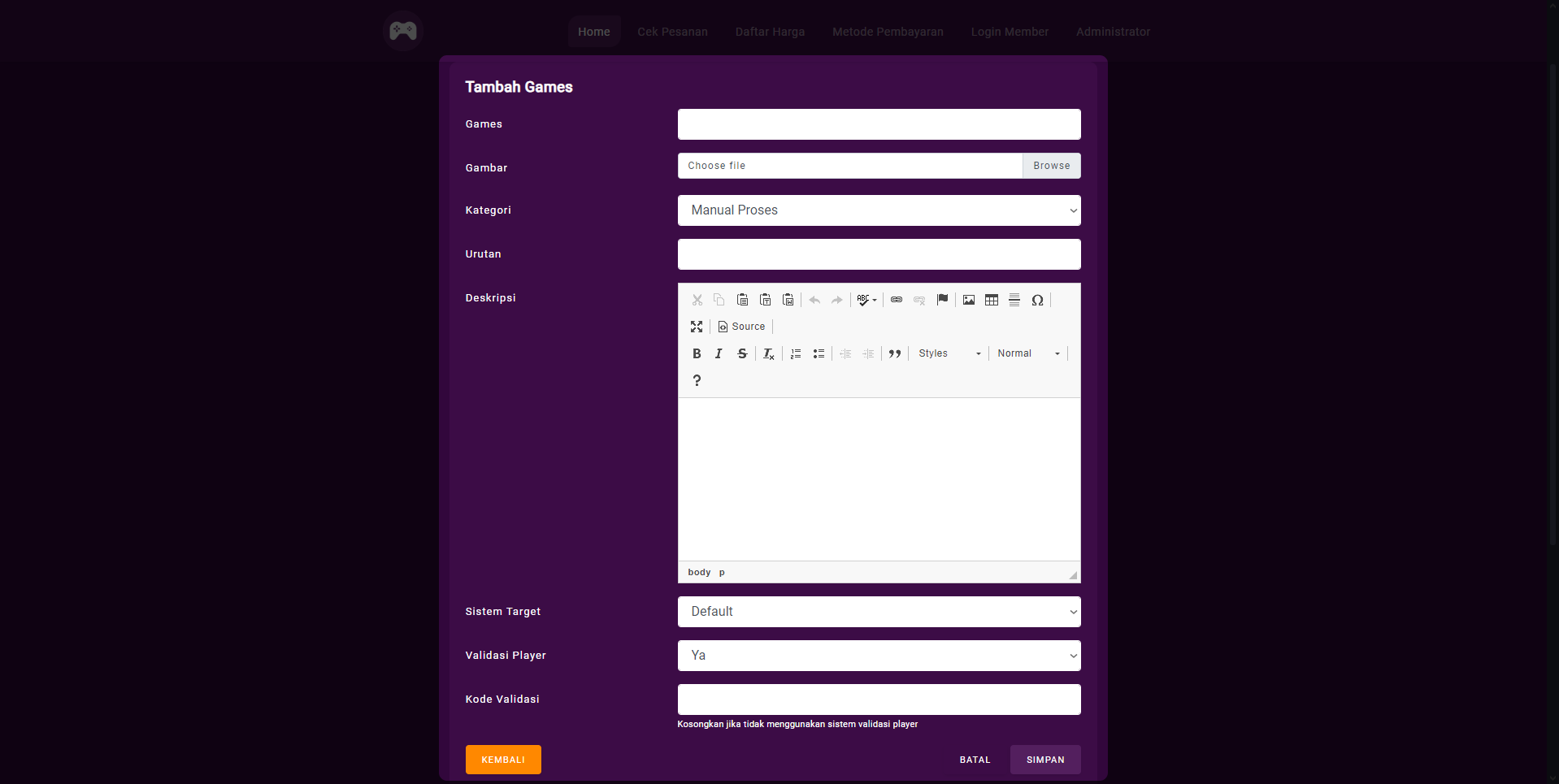Click the Unlink icon
1559x784 pixels.
point(919,300)
